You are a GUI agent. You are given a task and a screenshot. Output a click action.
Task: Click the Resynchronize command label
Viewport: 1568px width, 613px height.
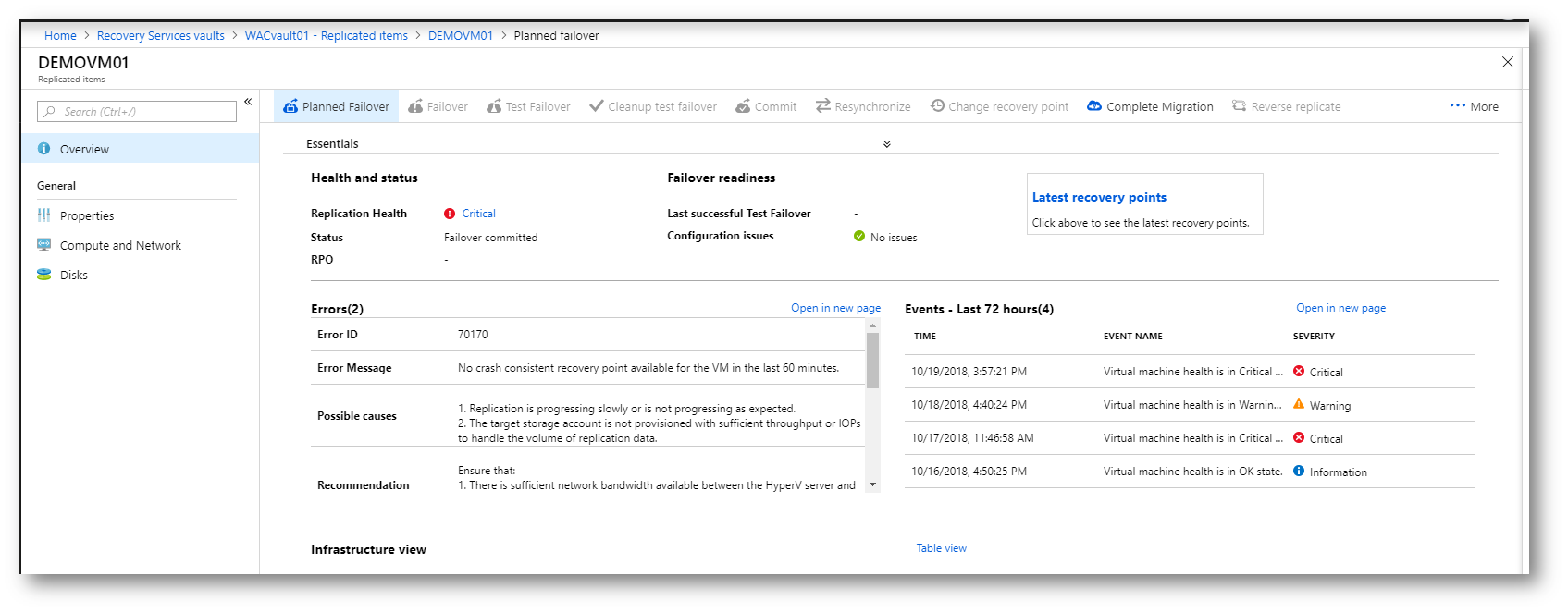872,106
